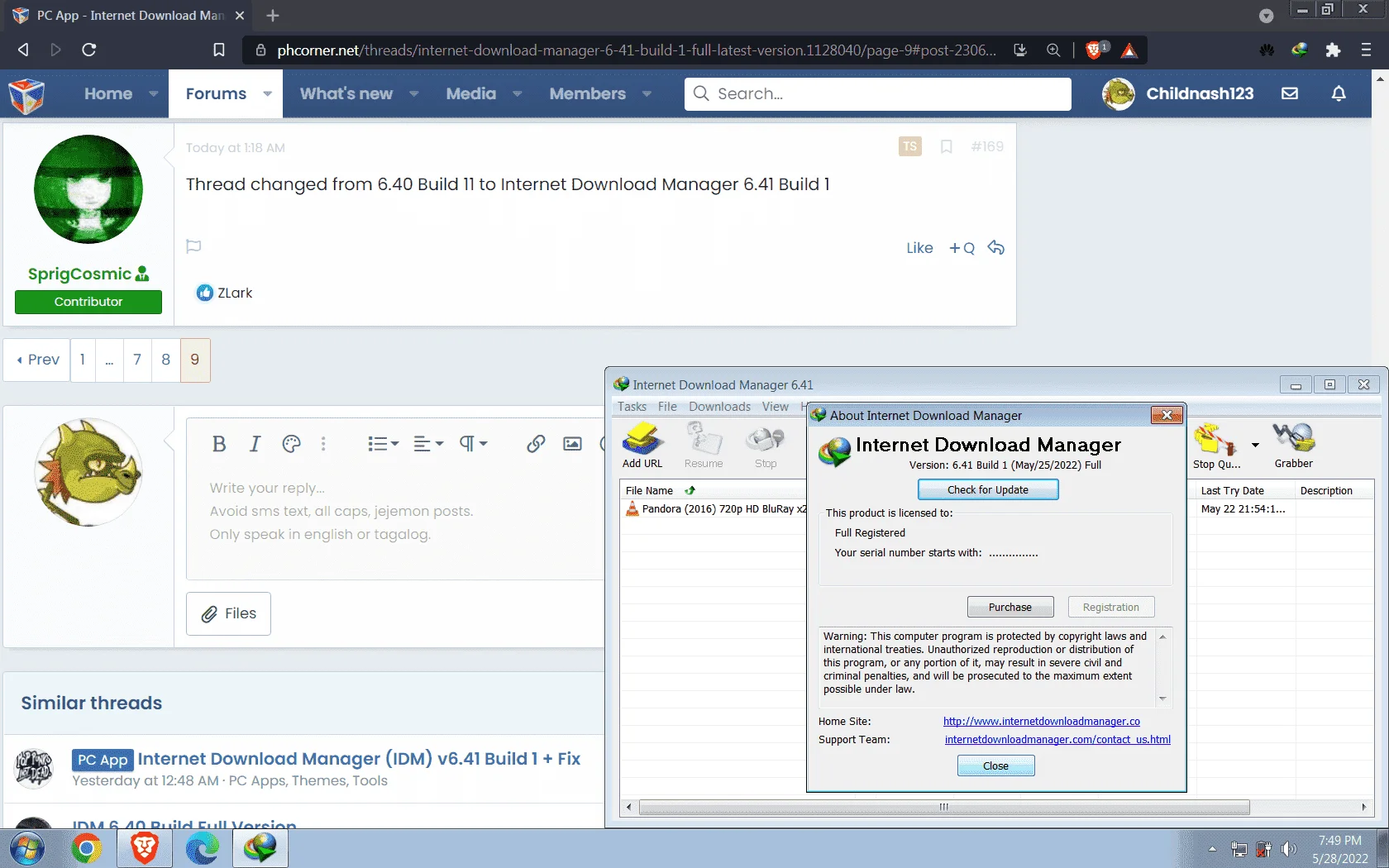This screenshot has width=1389, height=868.
Task: Open the View menu in IDM
Action: (775, 407)
